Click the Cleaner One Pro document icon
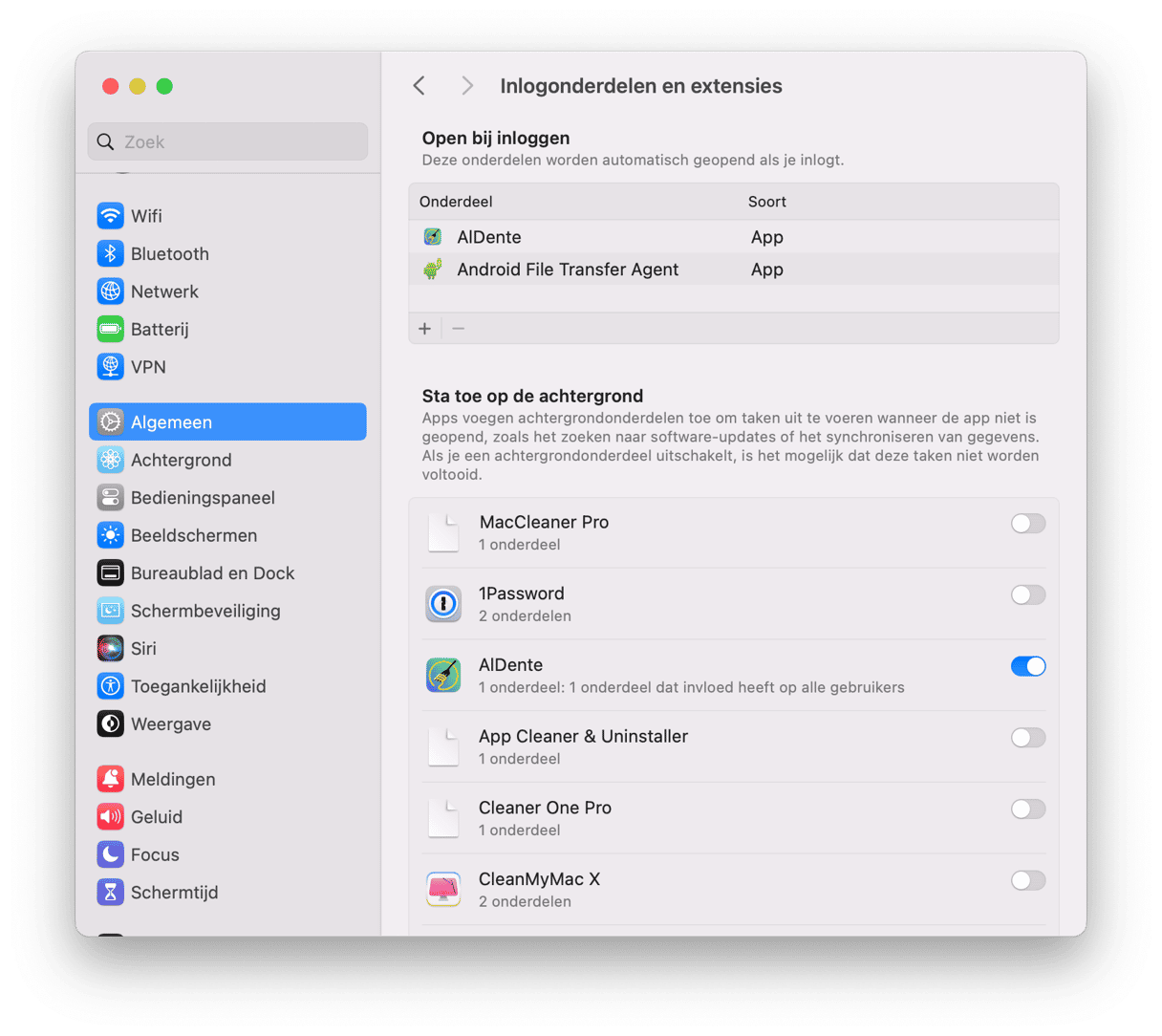 [443, 818]
